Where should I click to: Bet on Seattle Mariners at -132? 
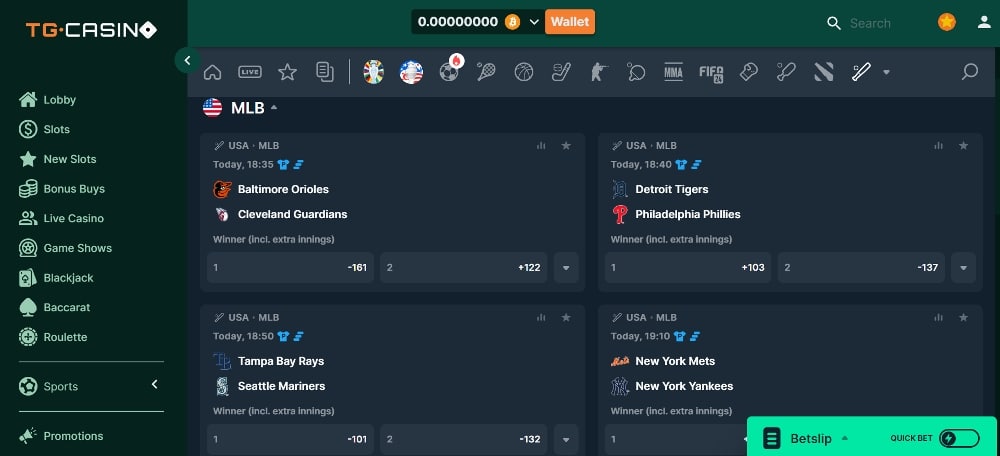click(464, 439)
